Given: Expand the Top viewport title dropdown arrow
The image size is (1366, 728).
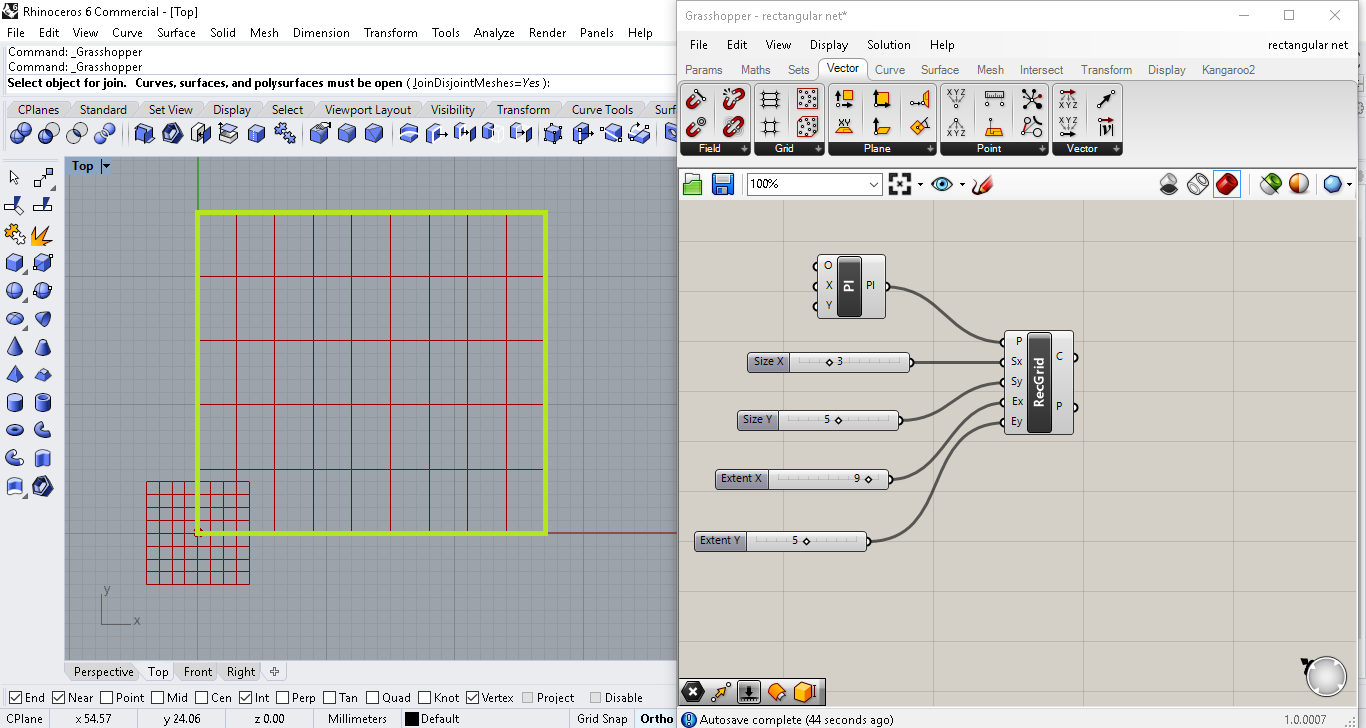Looking at the screenshot, I should point(106,166).
